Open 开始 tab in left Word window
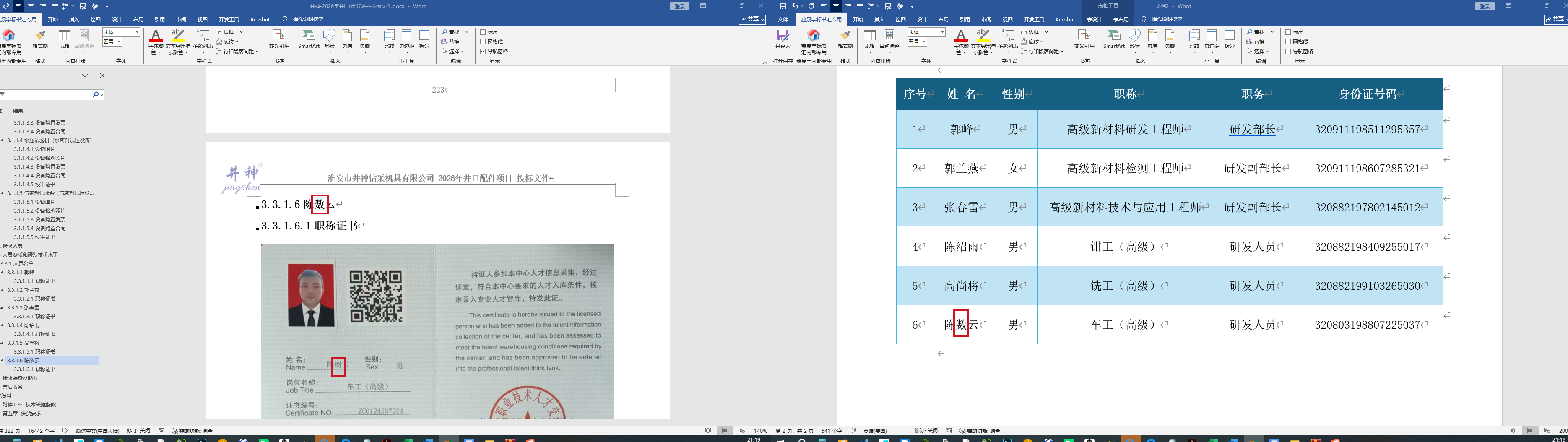 pos(53,19)
